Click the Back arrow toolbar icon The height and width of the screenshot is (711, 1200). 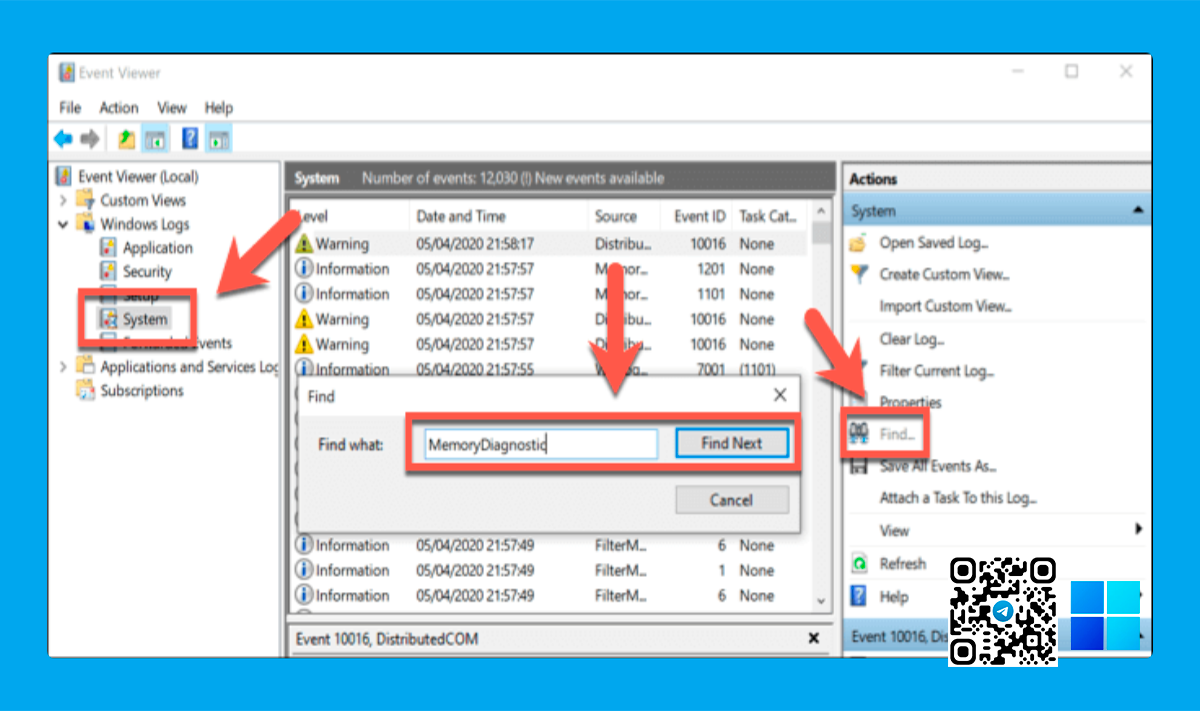(64, 138)
